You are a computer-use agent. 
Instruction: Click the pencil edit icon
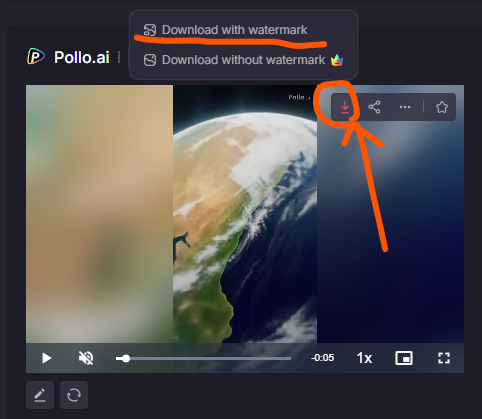tap(40, 395)
